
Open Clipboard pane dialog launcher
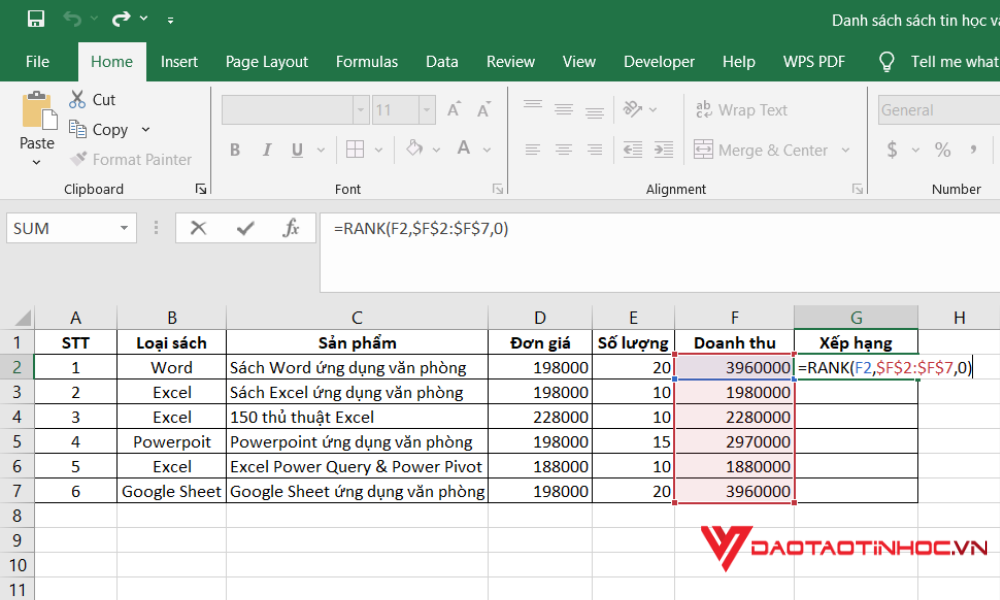pyautogui.click(x=201, y=189)
